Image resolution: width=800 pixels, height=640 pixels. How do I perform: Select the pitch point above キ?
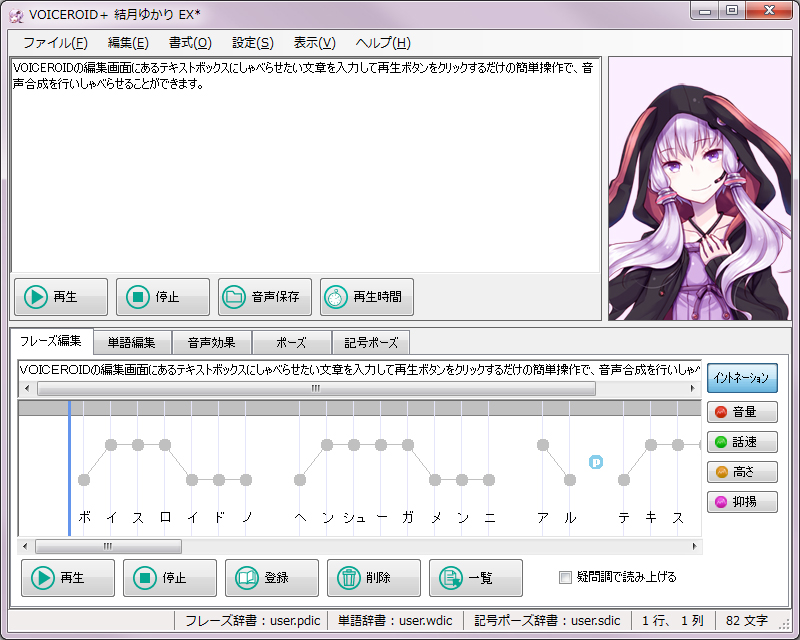coord(651,445)
